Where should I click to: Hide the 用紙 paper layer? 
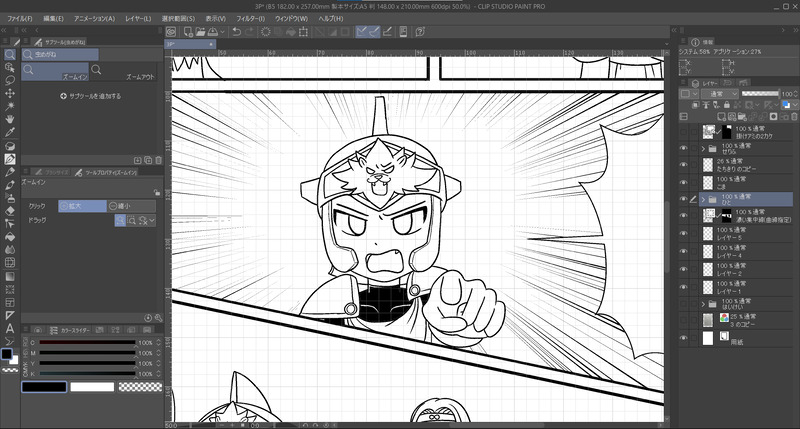point(683,338)
